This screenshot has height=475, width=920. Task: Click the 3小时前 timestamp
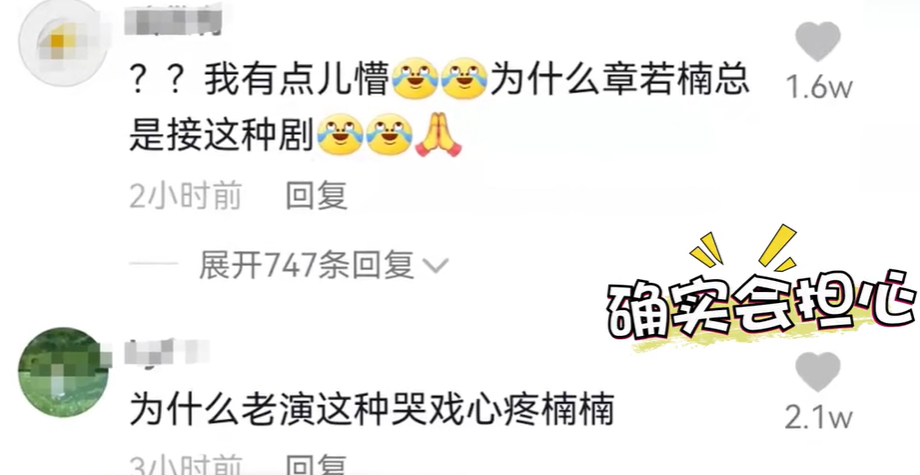click(185, 466)
